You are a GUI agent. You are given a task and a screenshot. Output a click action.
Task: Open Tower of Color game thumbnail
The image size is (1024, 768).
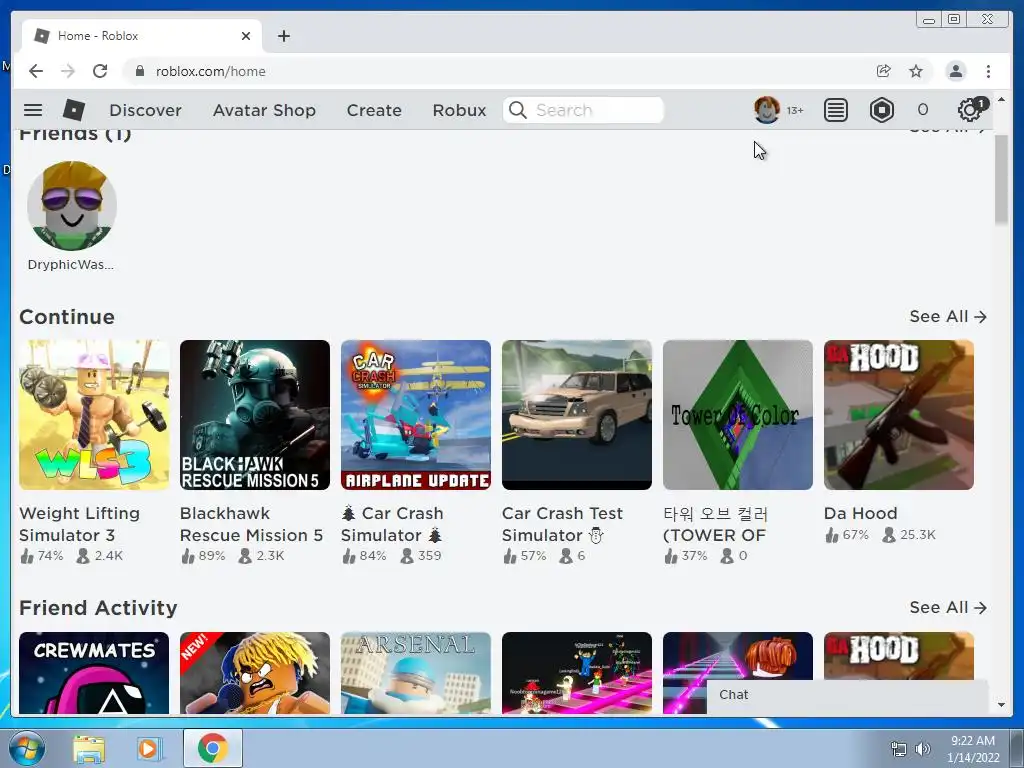(738, 415)
